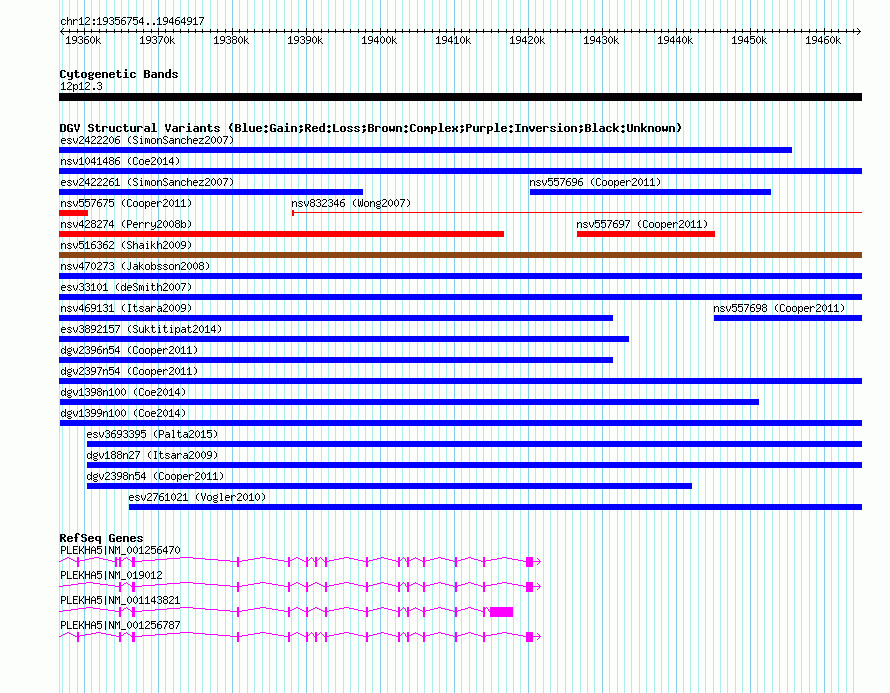This screenshot has height=693, width=890.
Task: Click the 19400k ruler tick label
Action: (379, 40)
